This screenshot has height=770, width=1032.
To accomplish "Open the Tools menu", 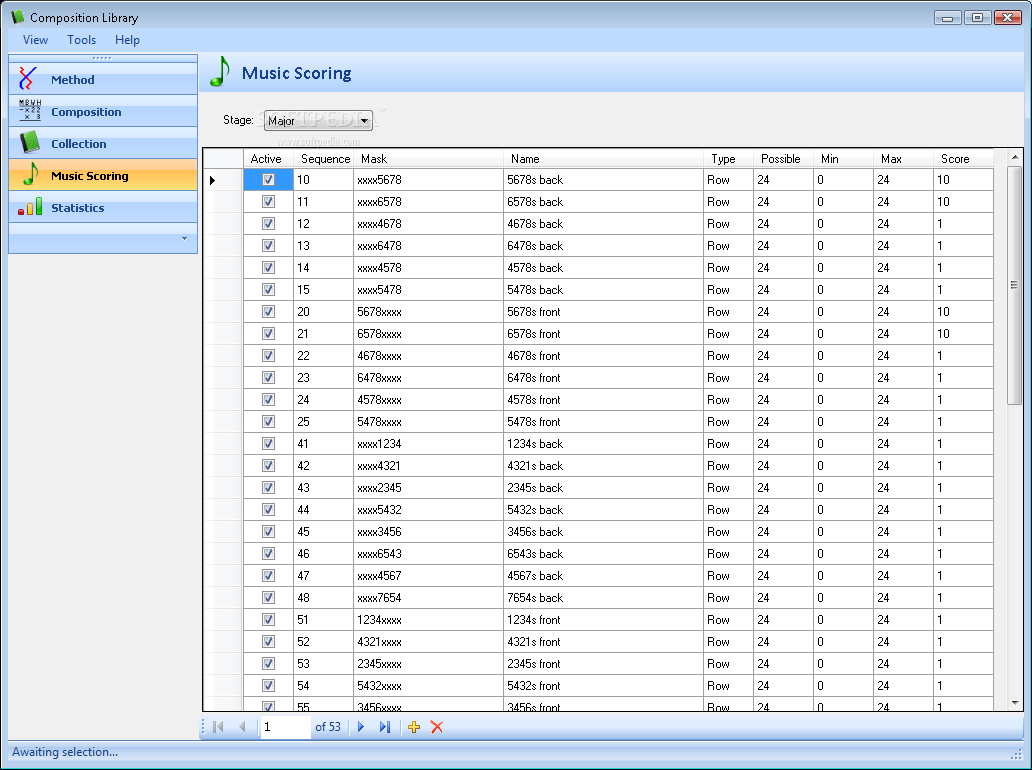I will 82,40.
